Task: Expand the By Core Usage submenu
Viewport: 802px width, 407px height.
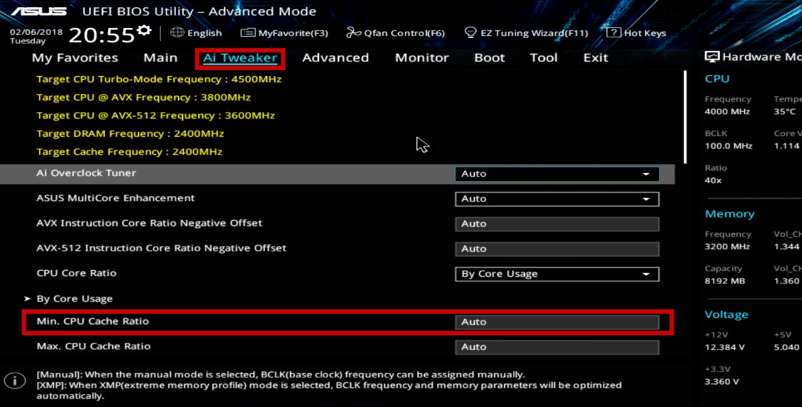Action: click(x=74, y=299)
